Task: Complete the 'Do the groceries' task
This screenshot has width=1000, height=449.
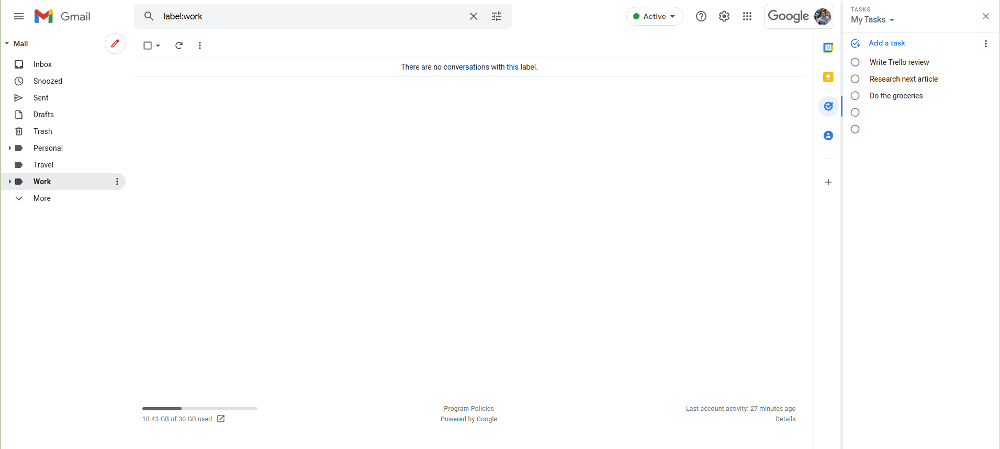Action: coord(855,96)
